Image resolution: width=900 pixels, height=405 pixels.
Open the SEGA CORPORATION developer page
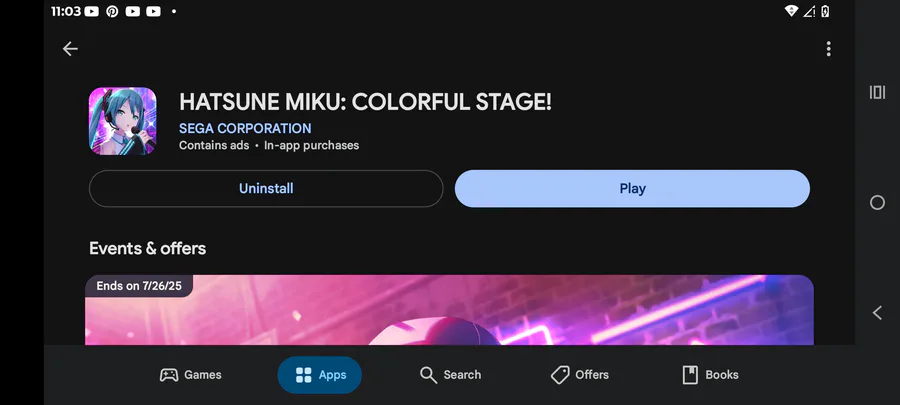click(x=245, y=128)
